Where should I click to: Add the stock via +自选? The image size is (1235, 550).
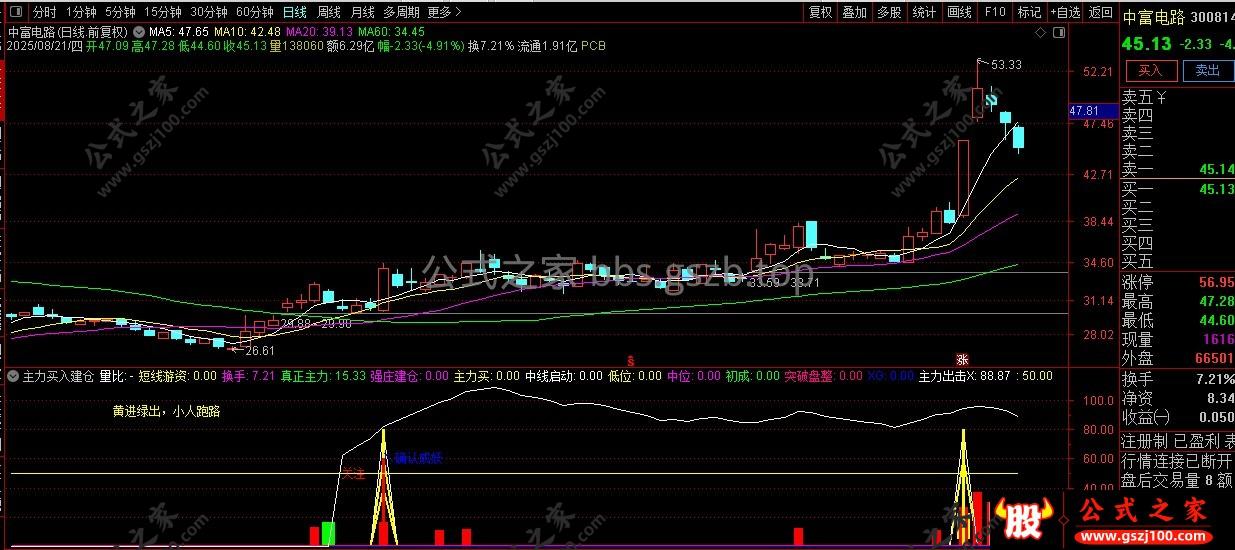(x=1064, y=13)
